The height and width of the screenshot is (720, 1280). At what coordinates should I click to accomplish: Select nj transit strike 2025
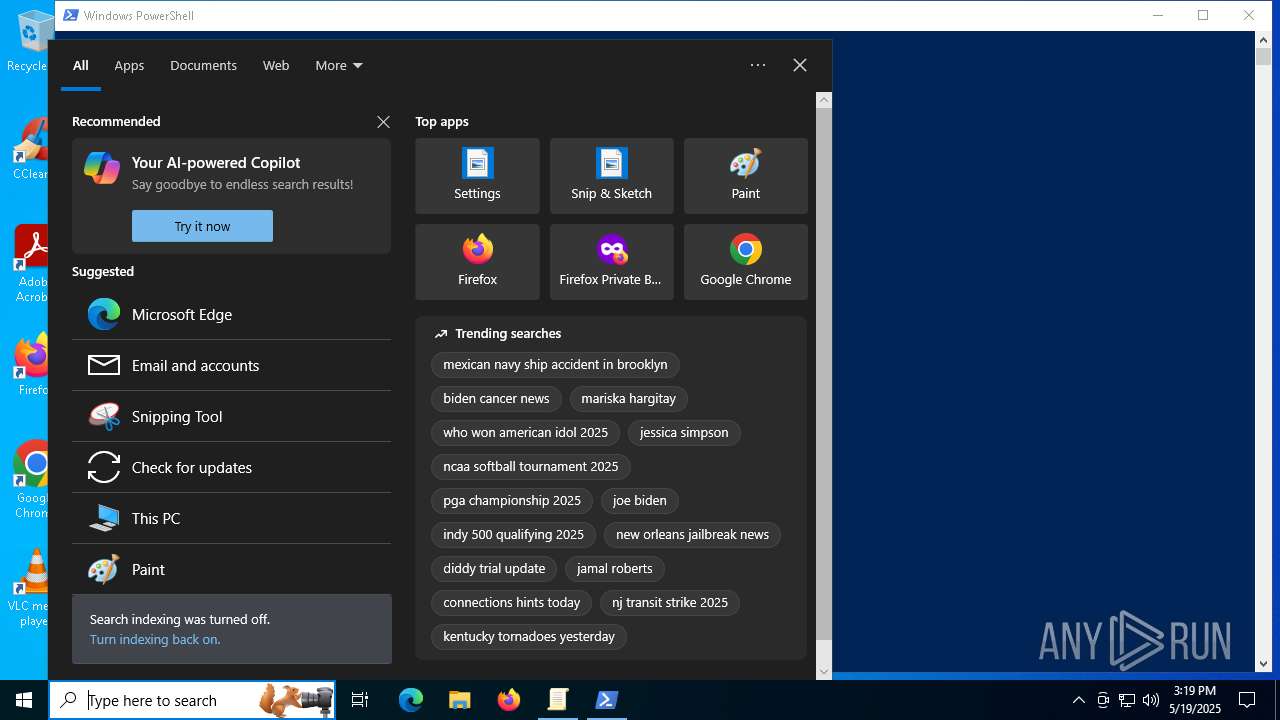click(670, 603)
